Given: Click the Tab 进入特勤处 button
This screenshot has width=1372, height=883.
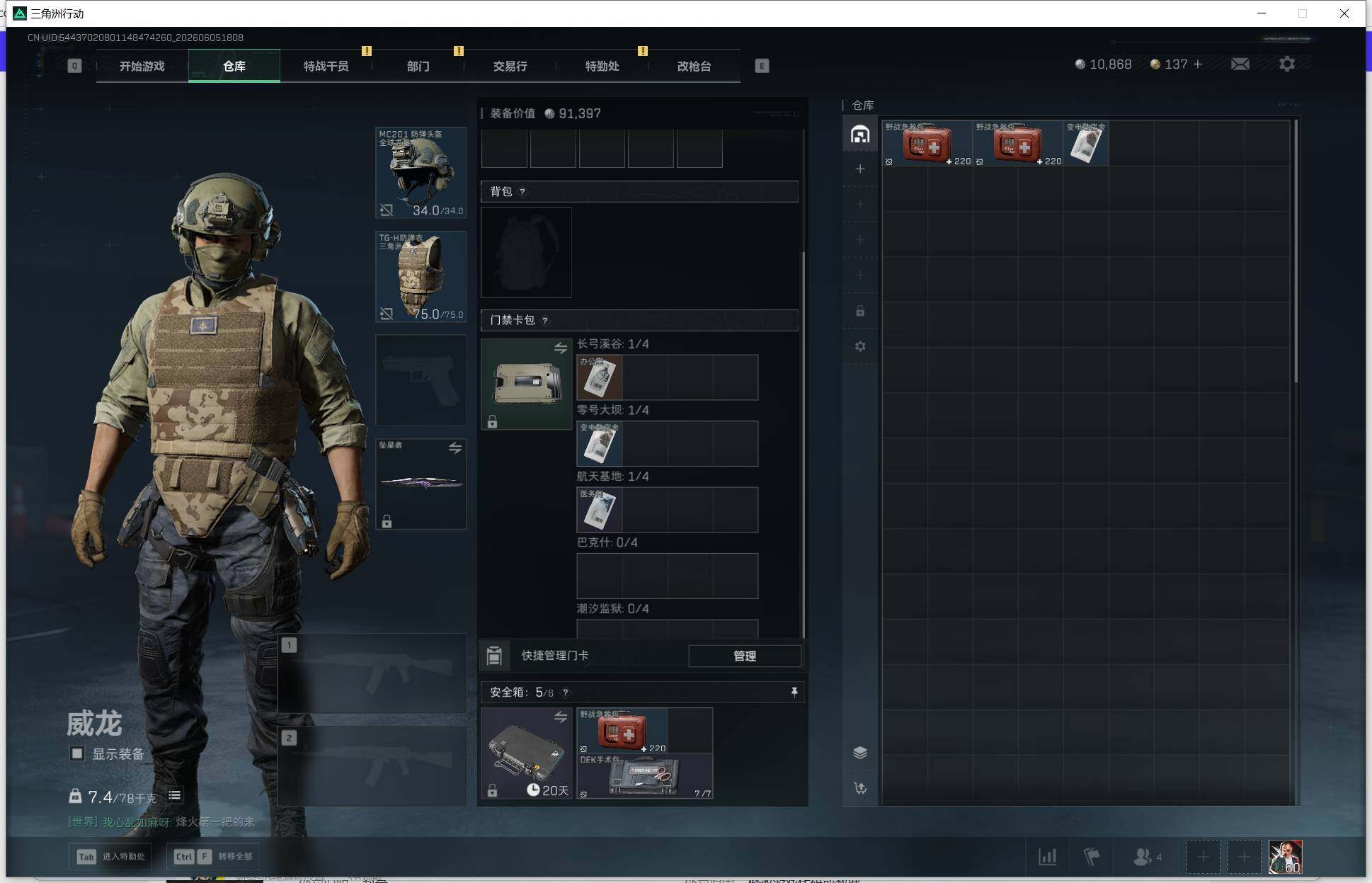Looking at the screenshot, I should pos(112,857).
